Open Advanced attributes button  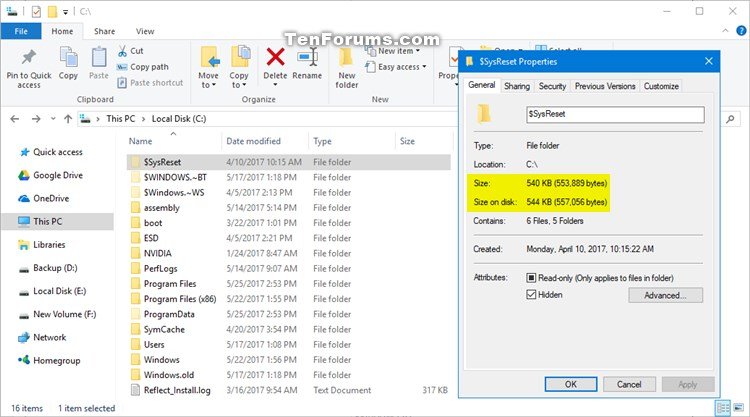(x=665, y=296)
